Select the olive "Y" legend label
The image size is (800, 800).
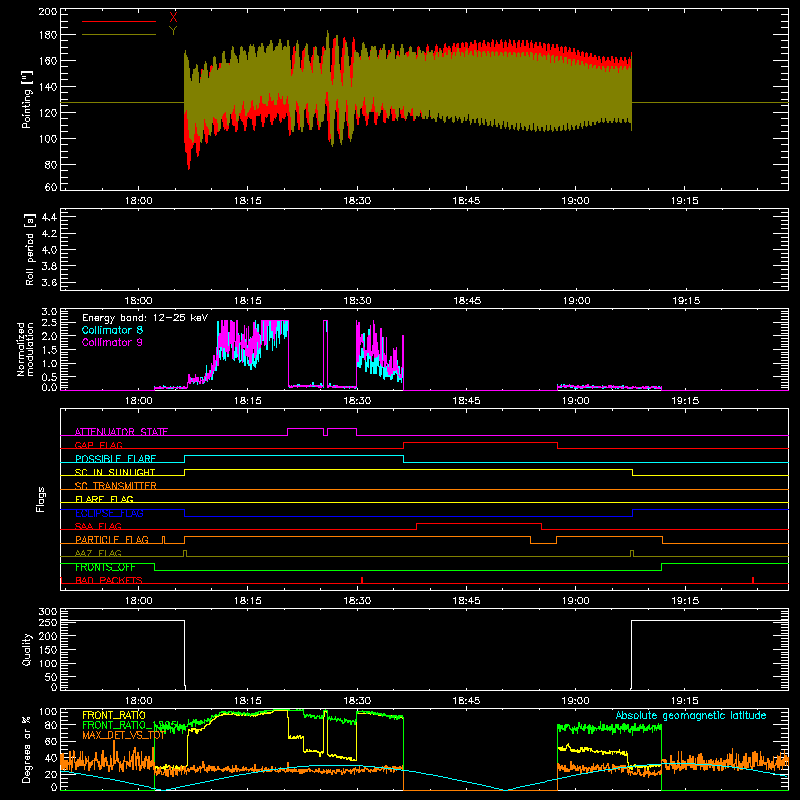(173, 31)
